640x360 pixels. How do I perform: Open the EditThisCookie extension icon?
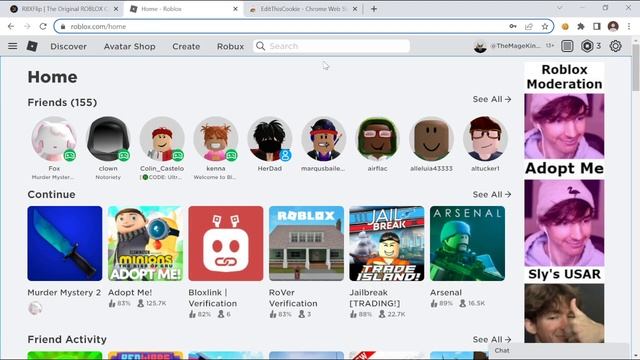565,27
